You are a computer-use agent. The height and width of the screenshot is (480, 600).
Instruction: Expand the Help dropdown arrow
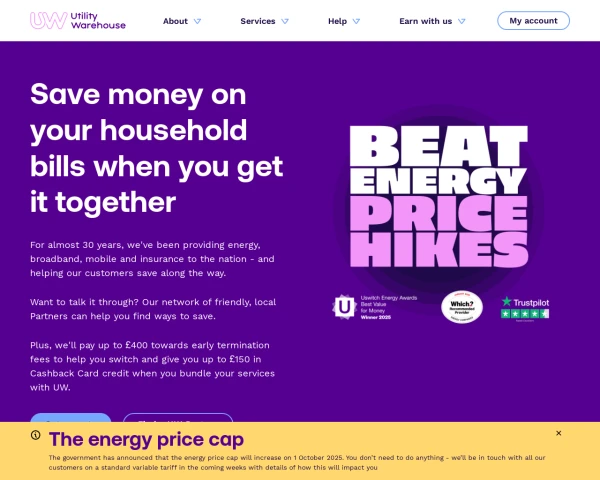[356, 20]
